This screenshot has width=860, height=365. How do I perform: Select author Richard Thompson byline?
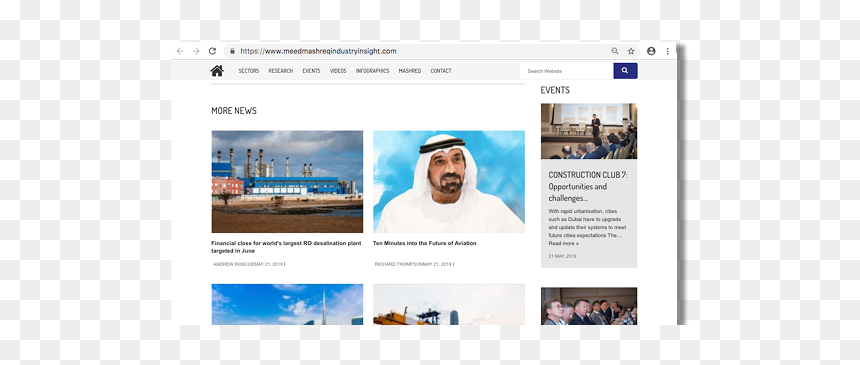[x=399, y=264]
